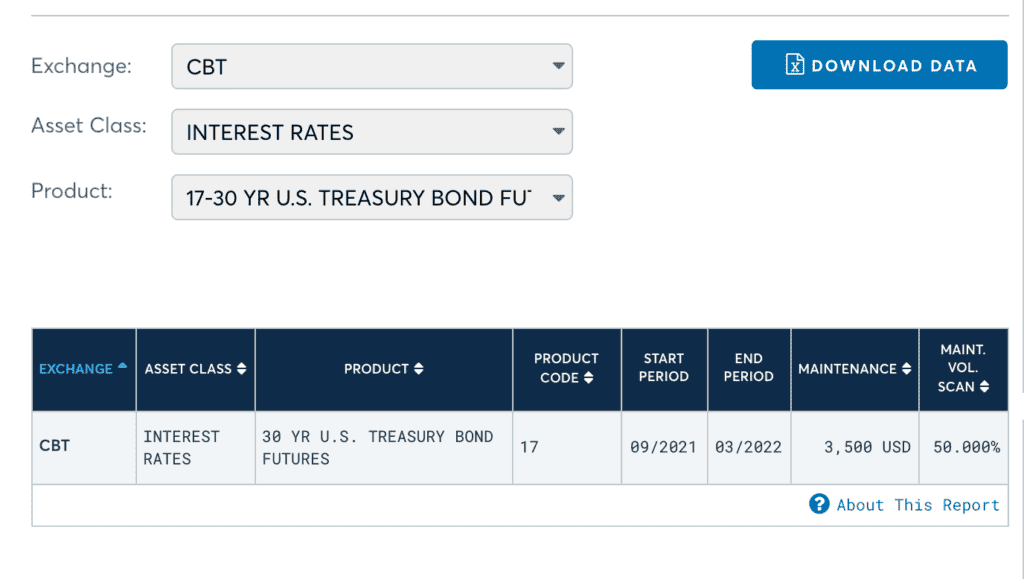Image resolution: width=1024 pixels, height=579 pixels.
Task: Click the End Period column header
Action: click(748, 368)
